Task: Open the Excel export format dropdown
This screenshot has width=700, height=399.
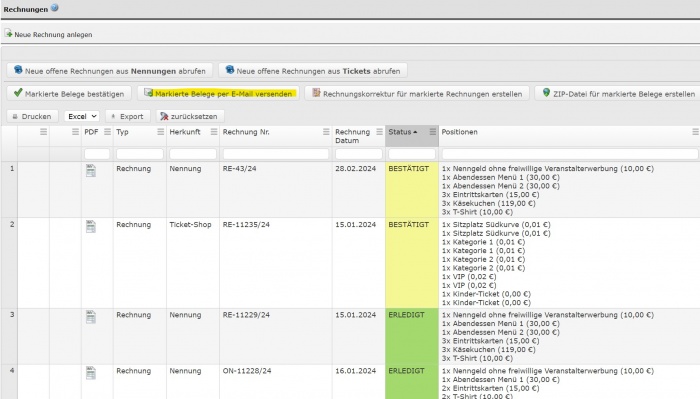Action: (x=82, y=116)
